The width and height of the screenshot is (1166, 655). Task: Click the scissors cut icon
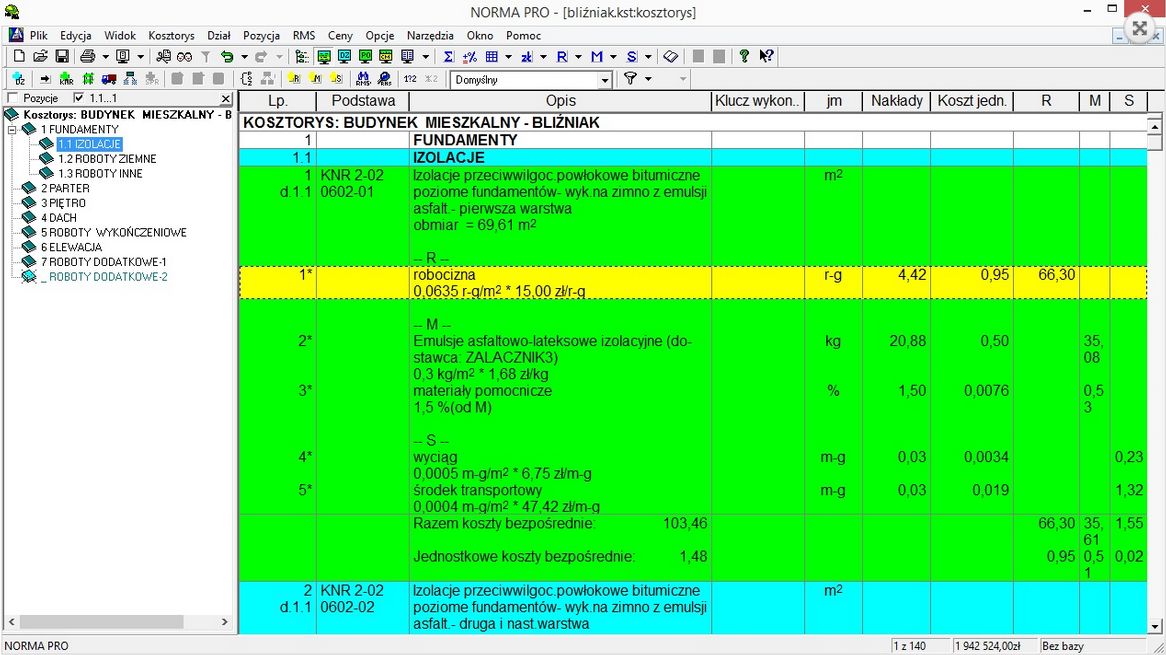tap(164, 57)
